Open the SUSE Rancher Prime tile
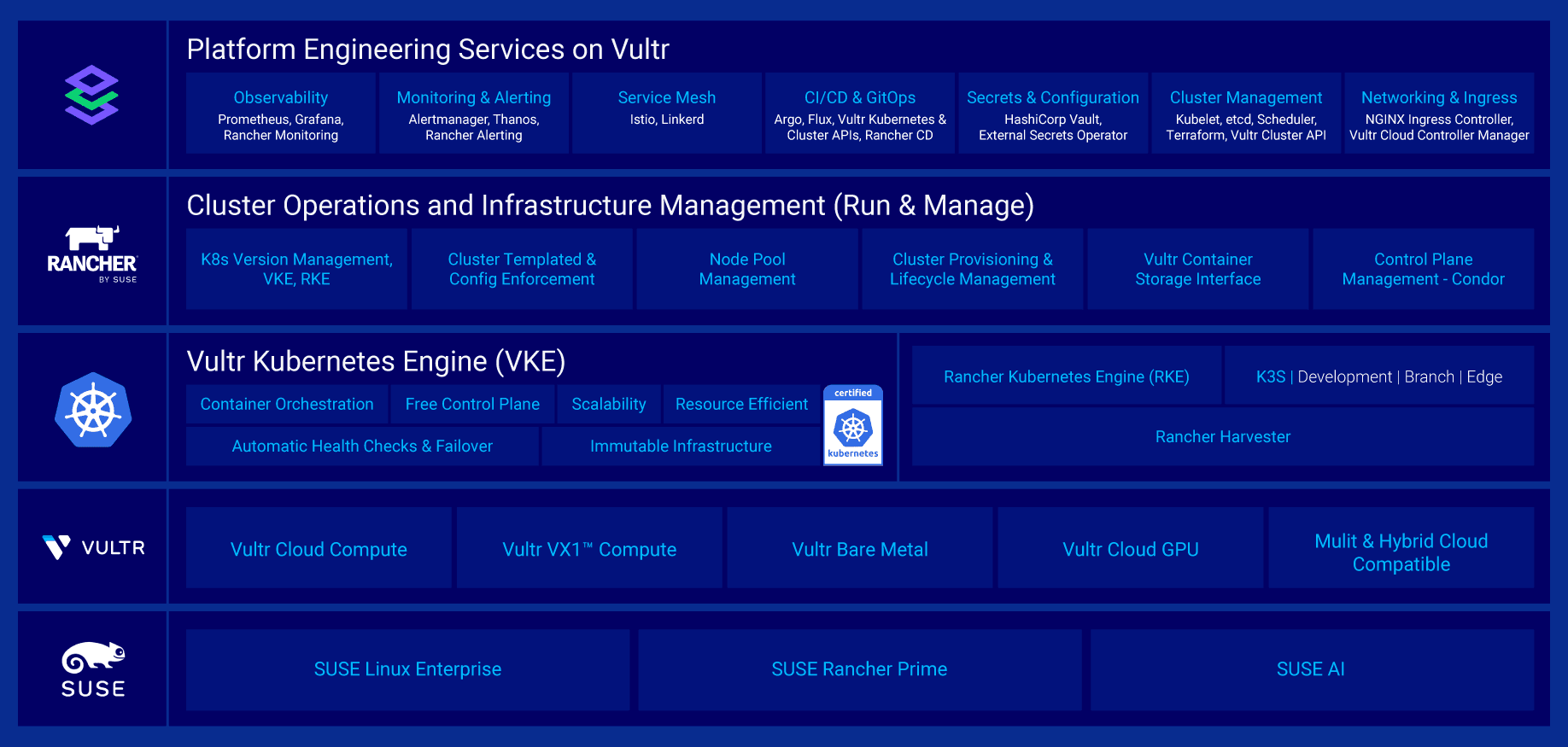 [859, 669]
